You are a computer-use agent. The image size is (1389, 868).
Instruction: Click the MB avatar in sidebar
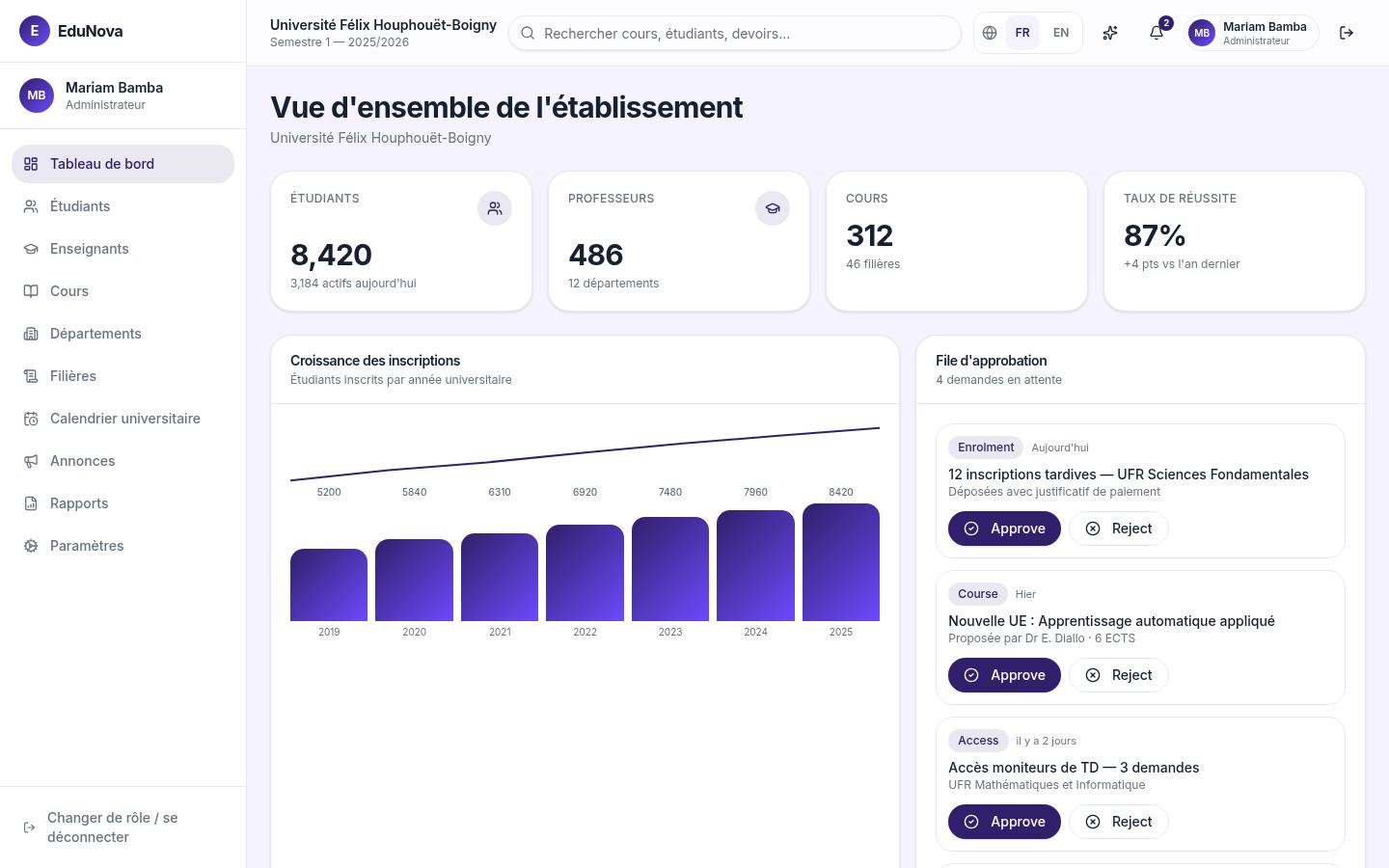tap(37, 95)
